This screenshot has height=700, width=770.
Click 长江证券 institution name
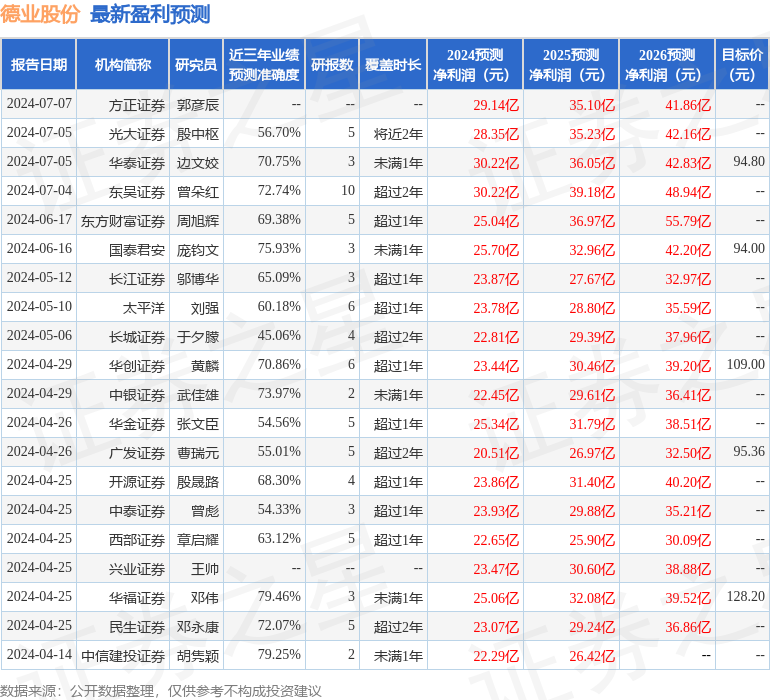[x=137, y=279]
